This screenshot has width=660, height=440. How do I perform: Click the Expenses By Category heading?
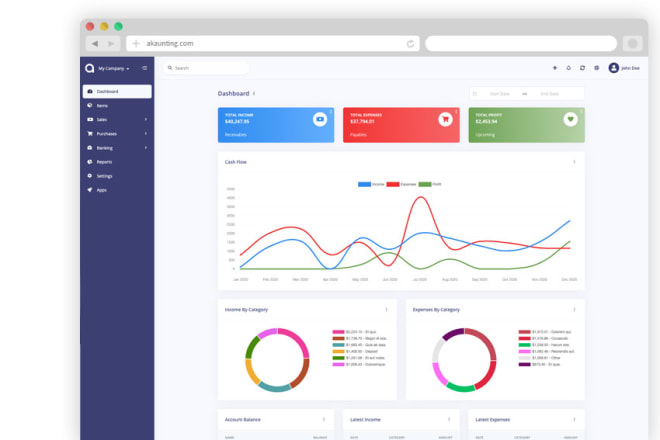(x=436, y=309)
